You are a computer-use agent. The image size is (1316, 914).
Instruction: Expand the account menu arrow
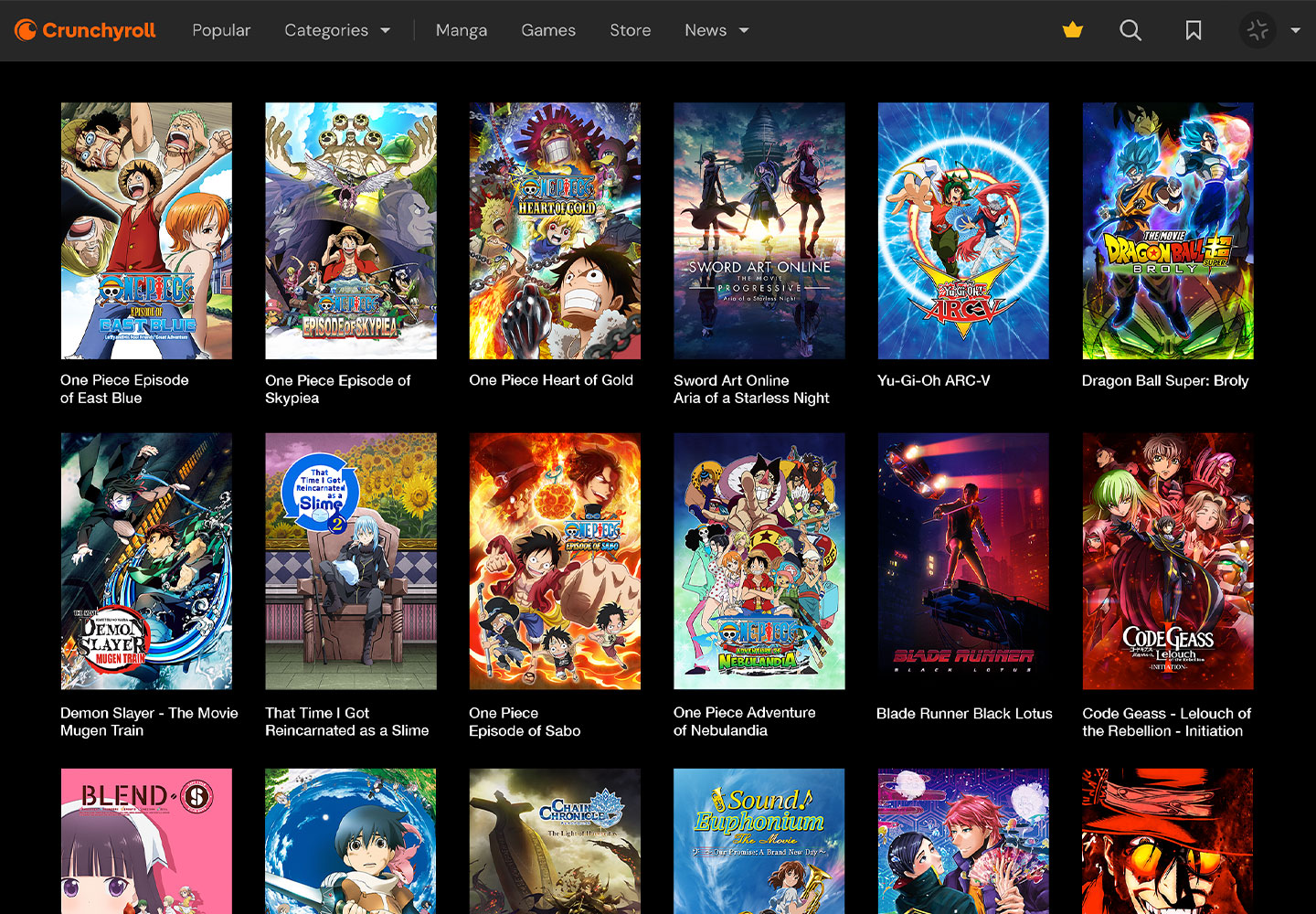pos(1295,30)
